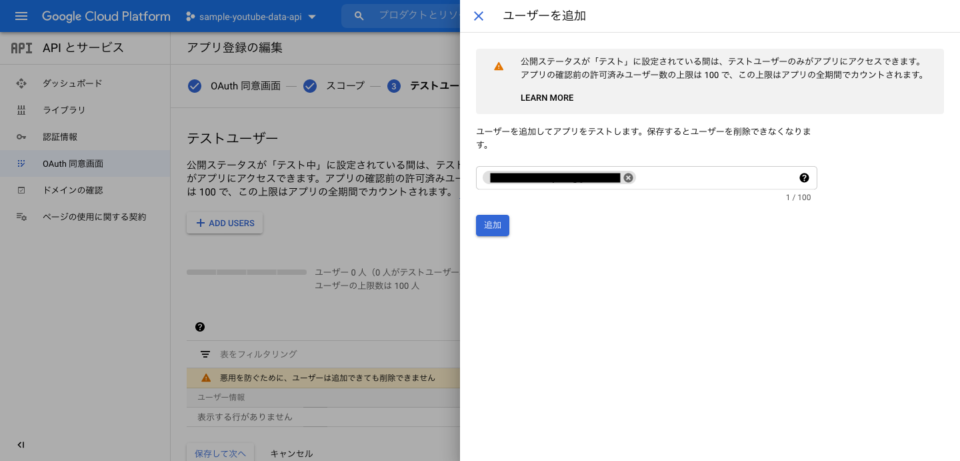Close the ユーザーを追加 panel with the X

coord(479,16)
